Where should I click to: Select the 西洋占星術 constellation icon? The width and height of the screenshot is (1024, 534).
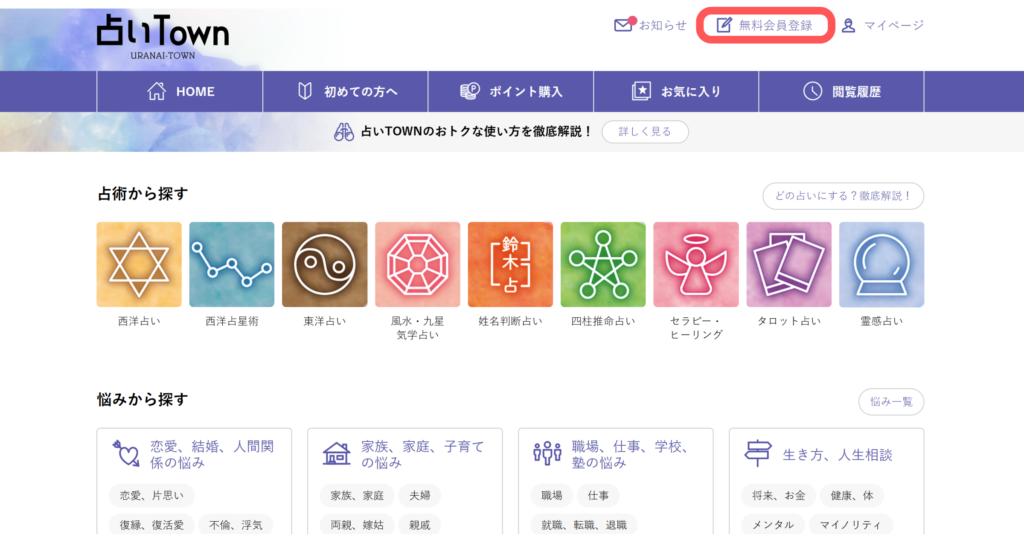click(232, 264)
